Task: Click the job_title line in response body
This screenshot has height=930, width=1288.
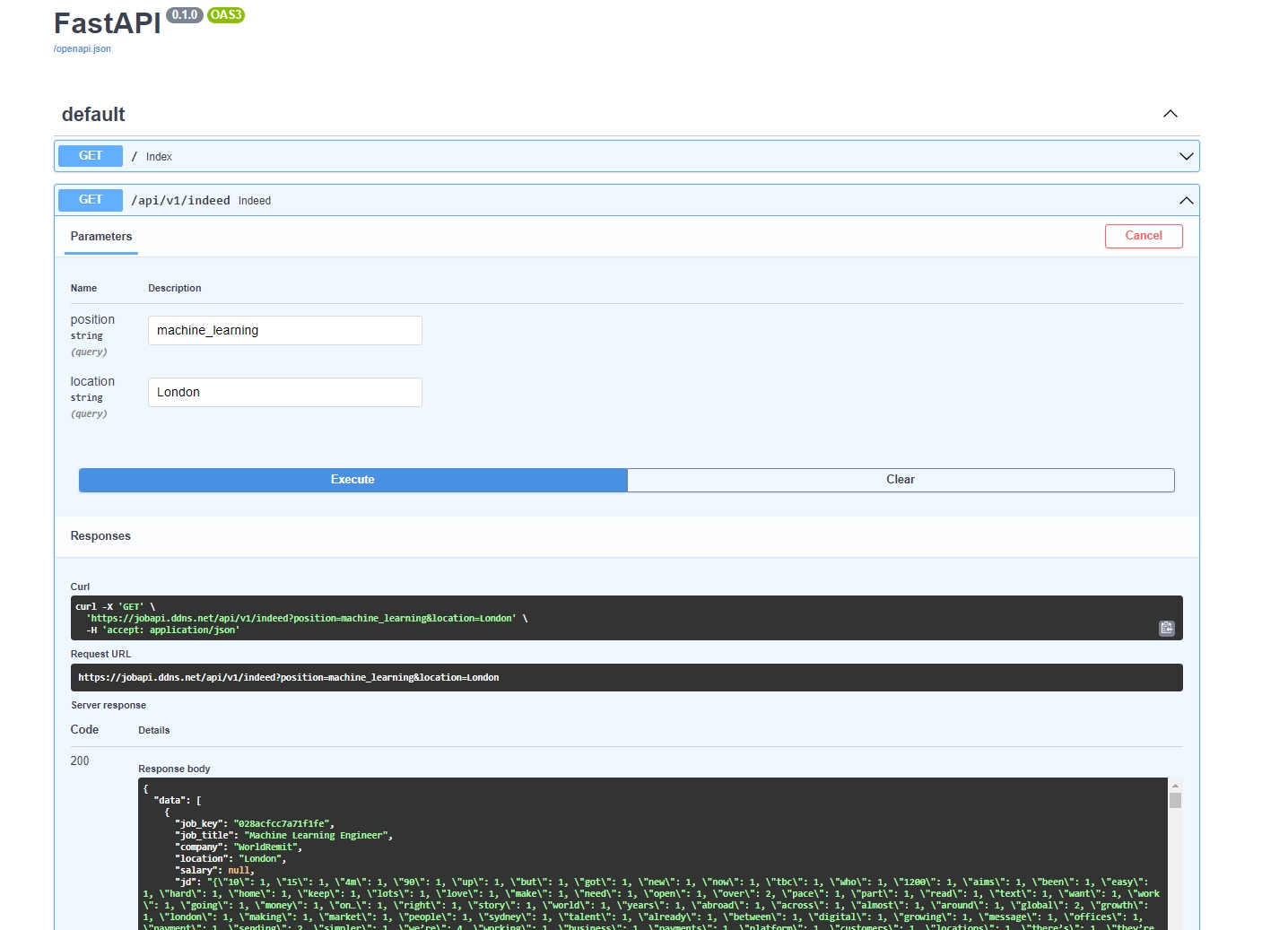Action: click(283, 835)
